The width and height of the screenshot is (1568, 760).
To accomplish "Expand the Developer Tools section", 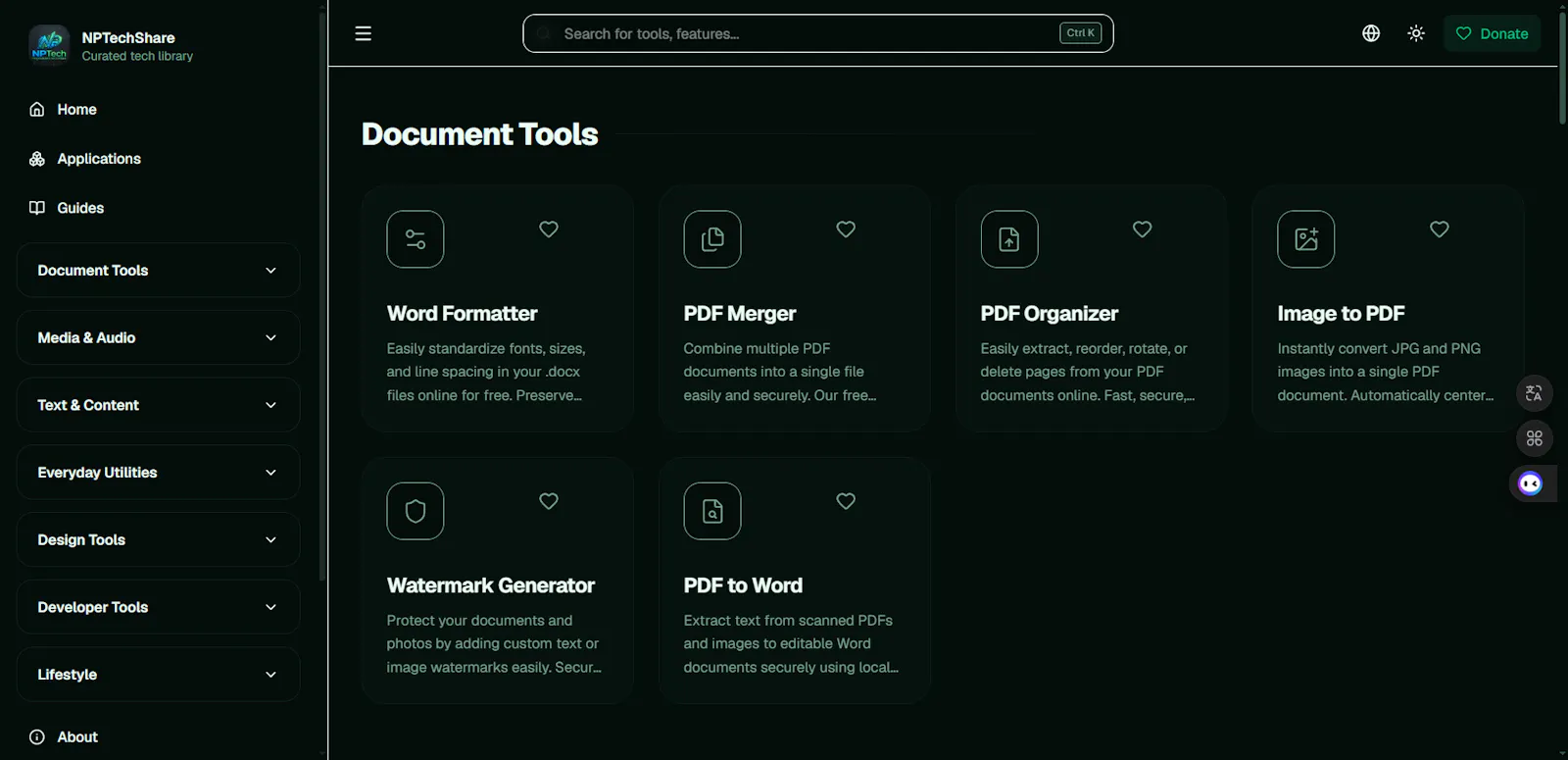I will pos(158,607).
